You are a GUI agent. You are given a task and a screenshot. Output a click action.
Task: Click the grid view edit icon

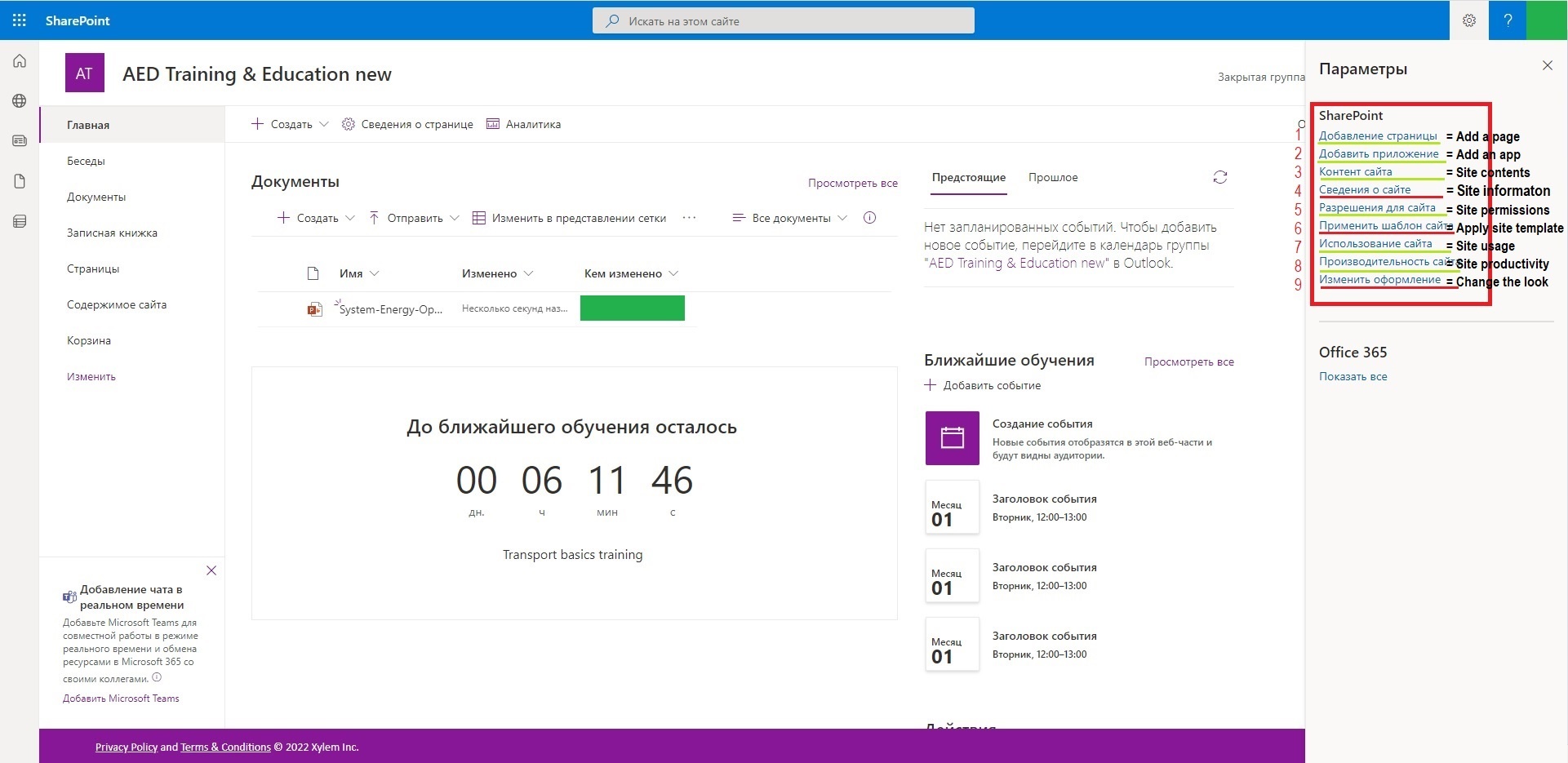point(479,218)
